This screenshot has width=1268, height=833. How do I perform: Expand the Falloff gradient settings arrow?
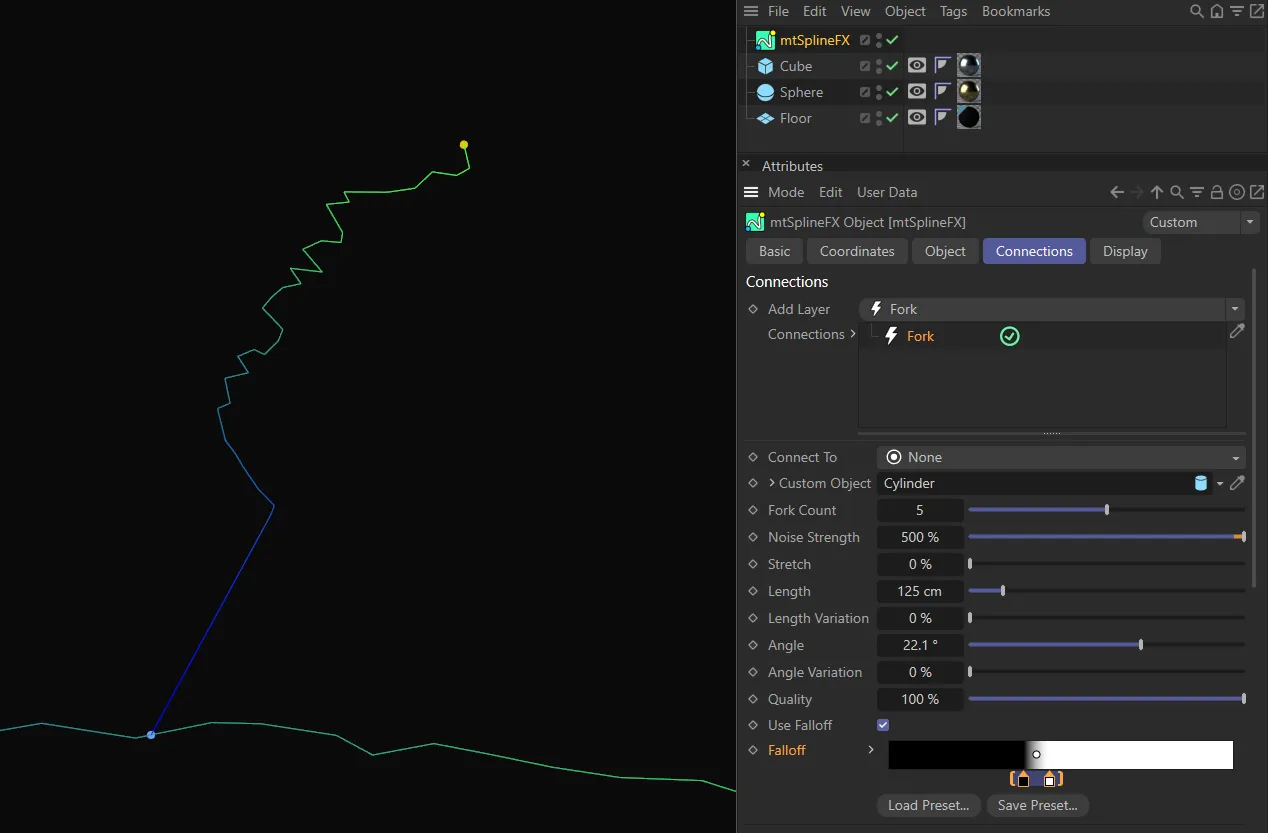pyautogui.click(x=871, y=750)
